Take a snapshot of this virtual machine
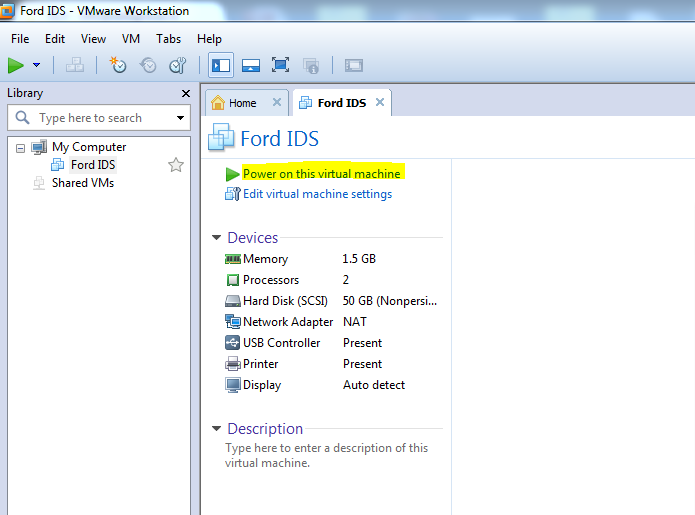 118,66
